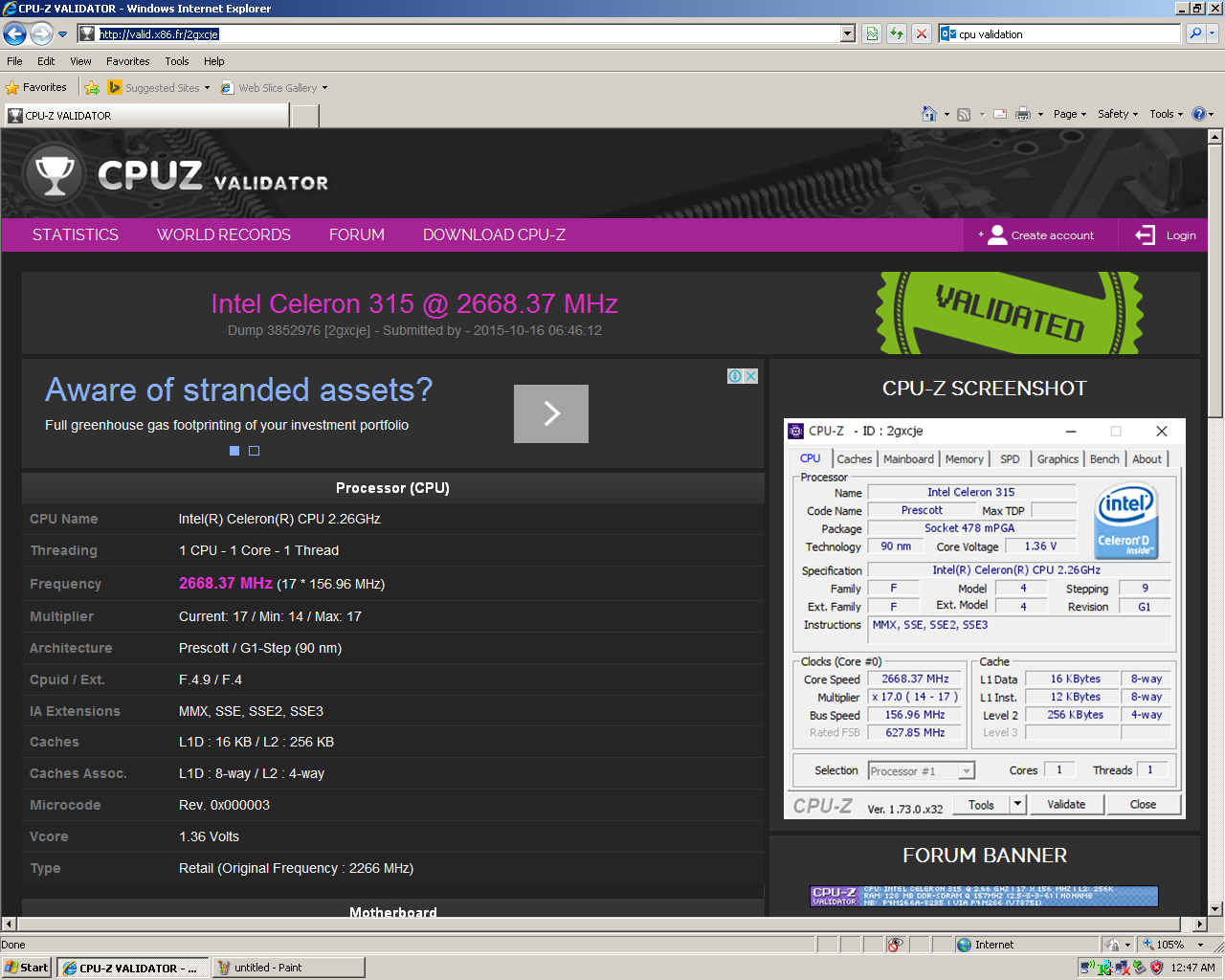Click the green Refresh arrows icon
The width and height of the screenshot is (1225, 980).
click(897, 33)
